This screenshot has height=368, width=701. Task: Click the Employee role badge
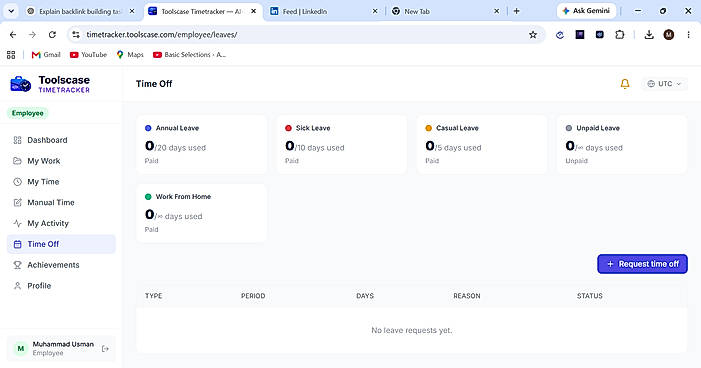point(28,113)
